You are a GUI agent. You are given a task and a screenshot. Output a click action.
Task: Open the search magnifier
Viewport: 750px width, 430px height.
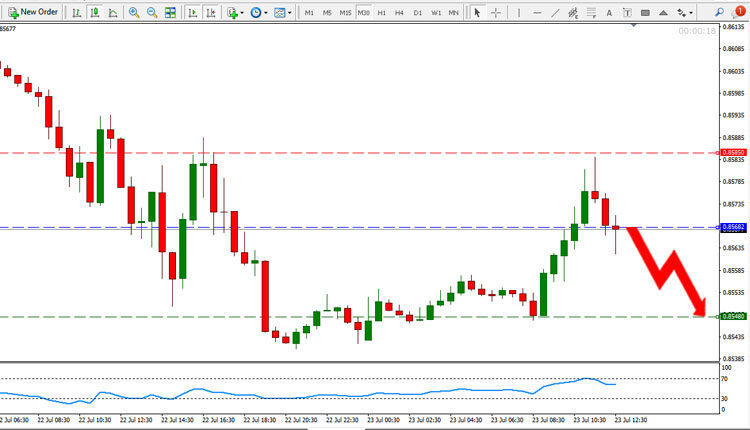click(719, 13)
